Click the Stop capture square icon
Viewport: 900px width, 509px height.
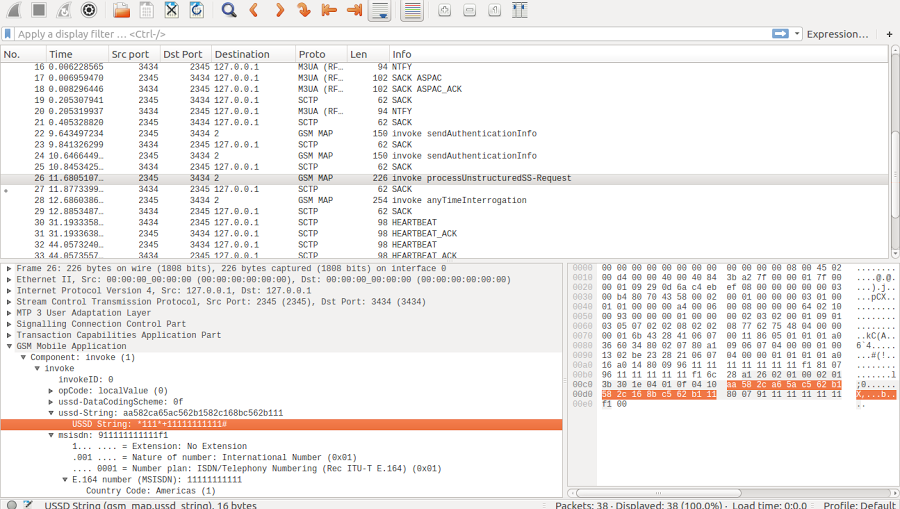tap(38, 10)
